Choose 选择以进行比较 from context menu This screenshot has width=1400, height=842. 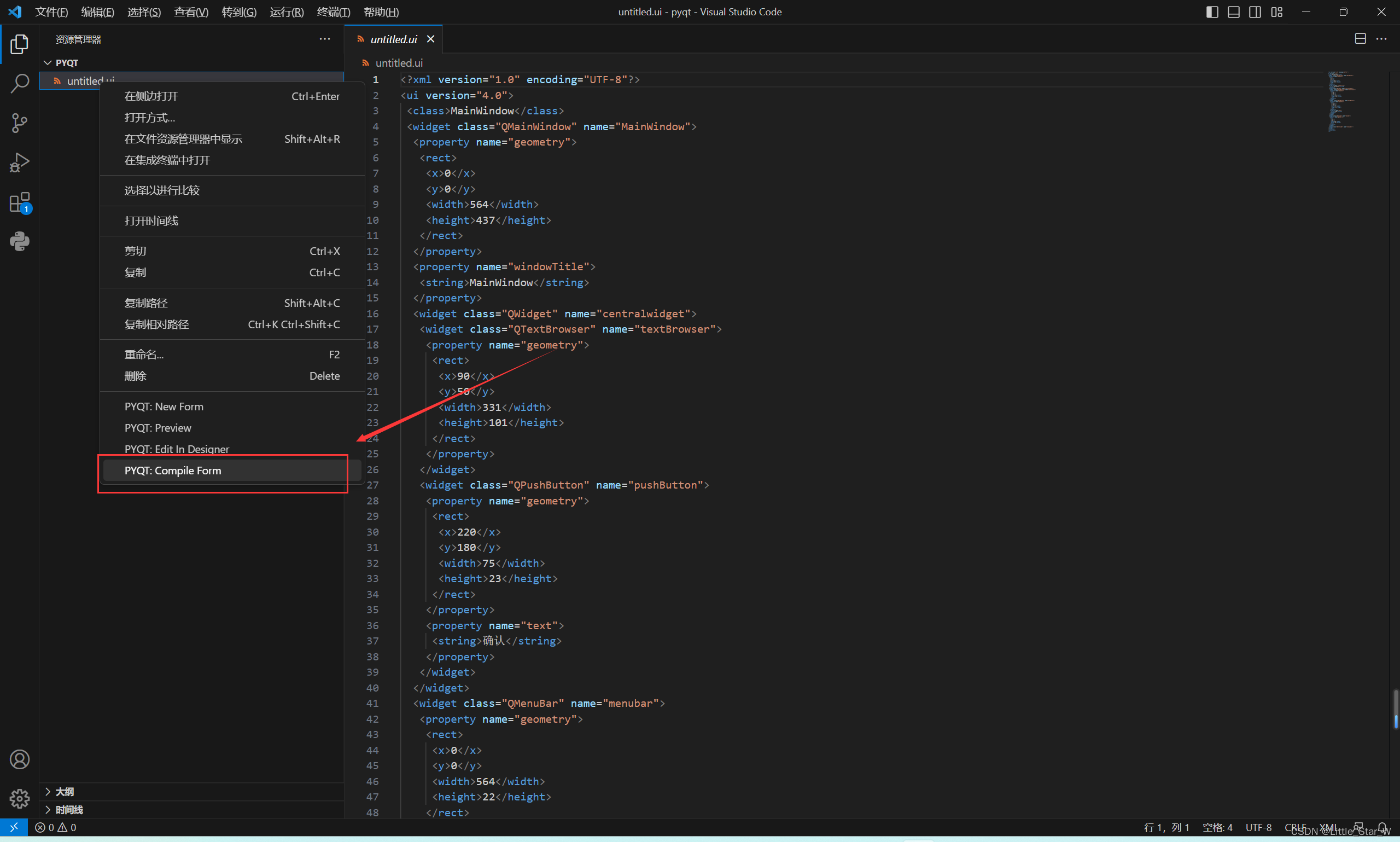232,190
